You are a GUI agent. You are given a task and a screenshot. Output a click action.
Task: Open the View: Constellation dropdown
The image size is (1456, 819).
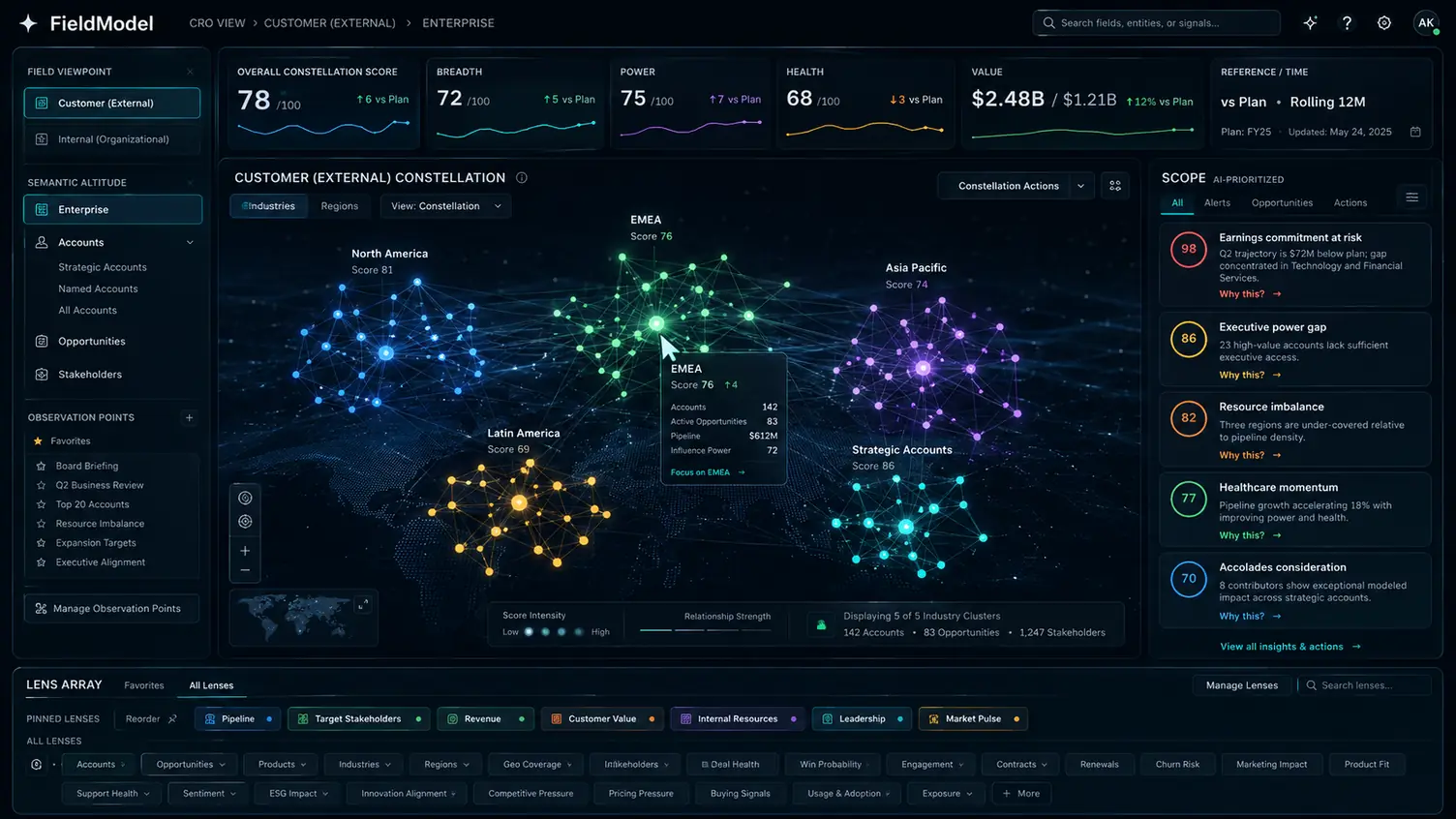(x=445, y=206)
